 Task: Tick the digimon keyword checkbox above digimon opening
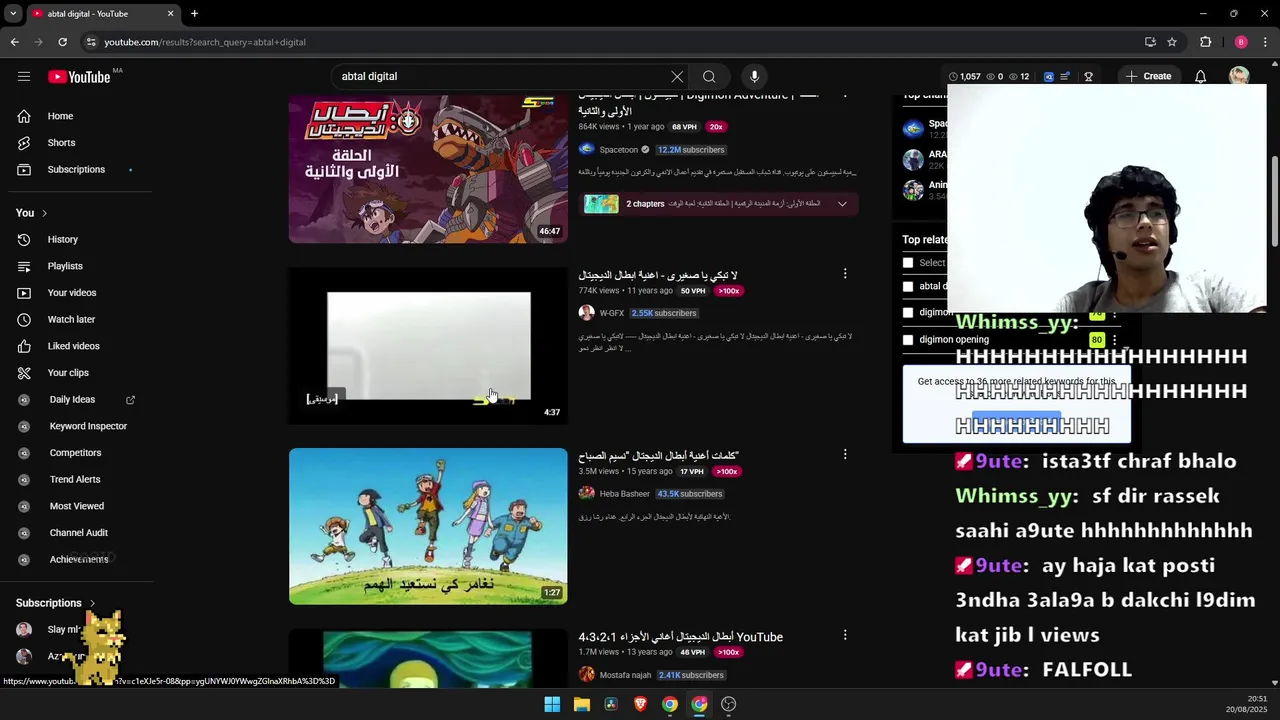[x=908, y=313]
